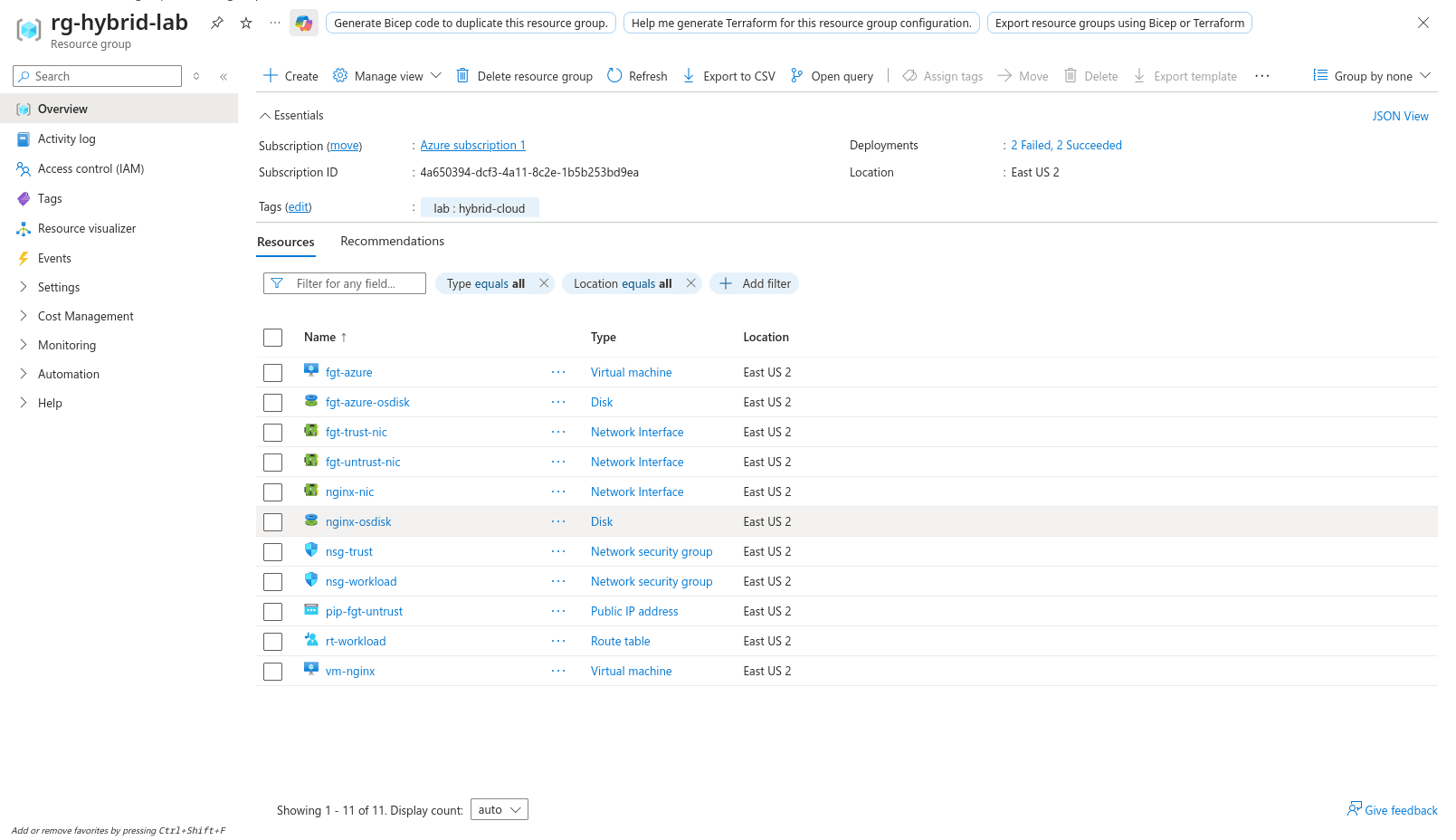Open the Manage view dropdown
The image size is (1456, 840).
387,76
